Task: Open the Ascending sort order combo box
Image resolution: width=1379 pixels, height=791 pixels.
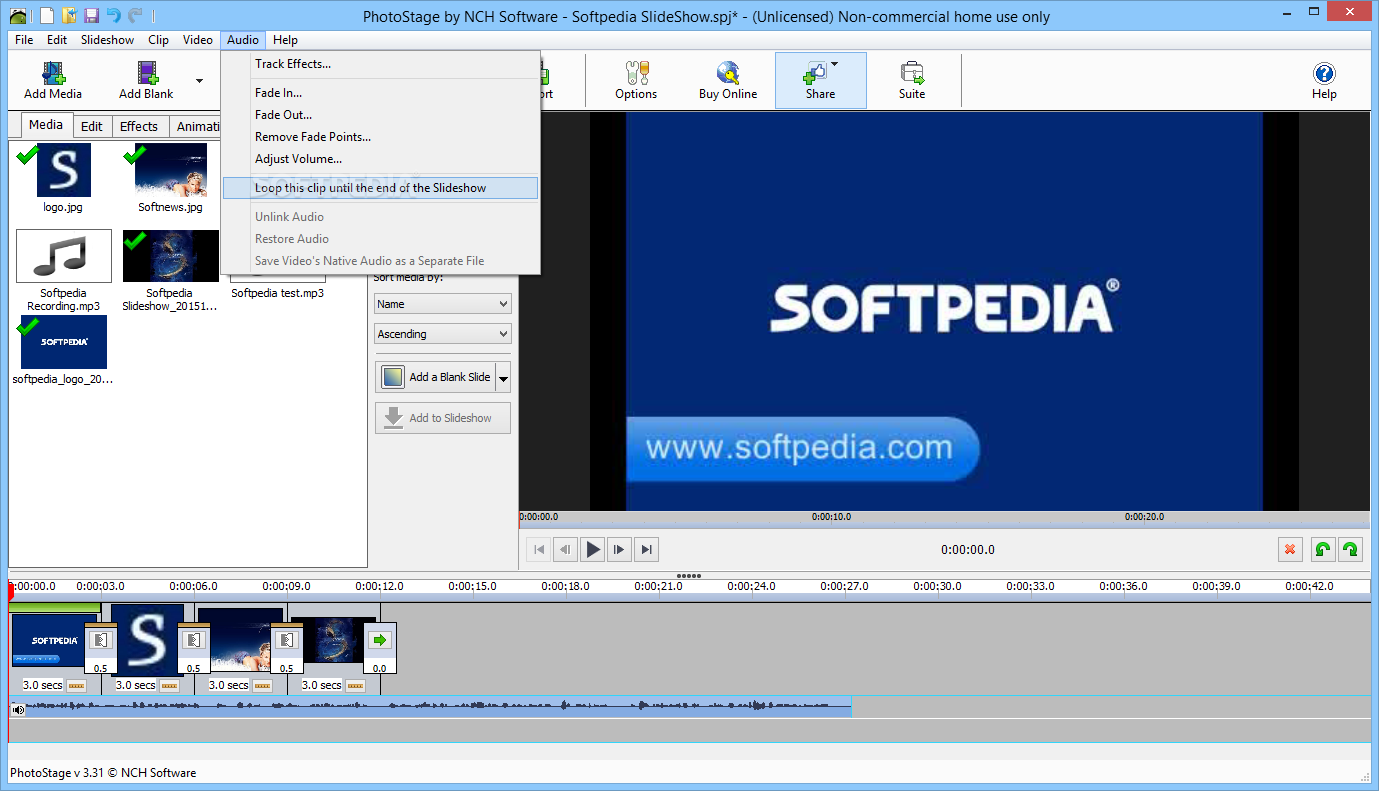Action: 443,334
